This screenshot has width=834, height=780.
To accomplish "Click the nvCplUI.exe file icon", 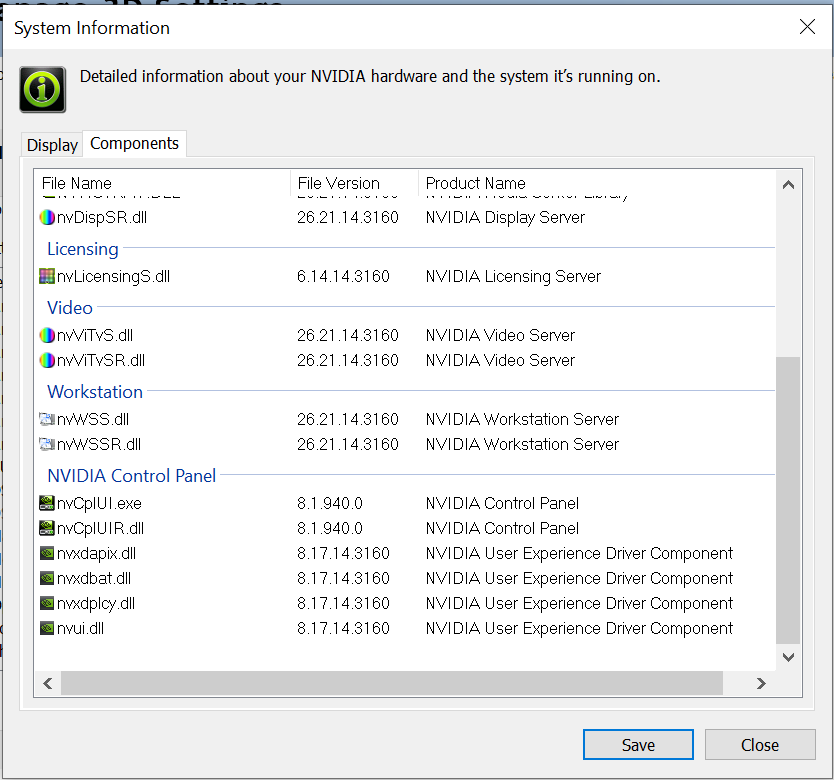I will tap(47, 503).
